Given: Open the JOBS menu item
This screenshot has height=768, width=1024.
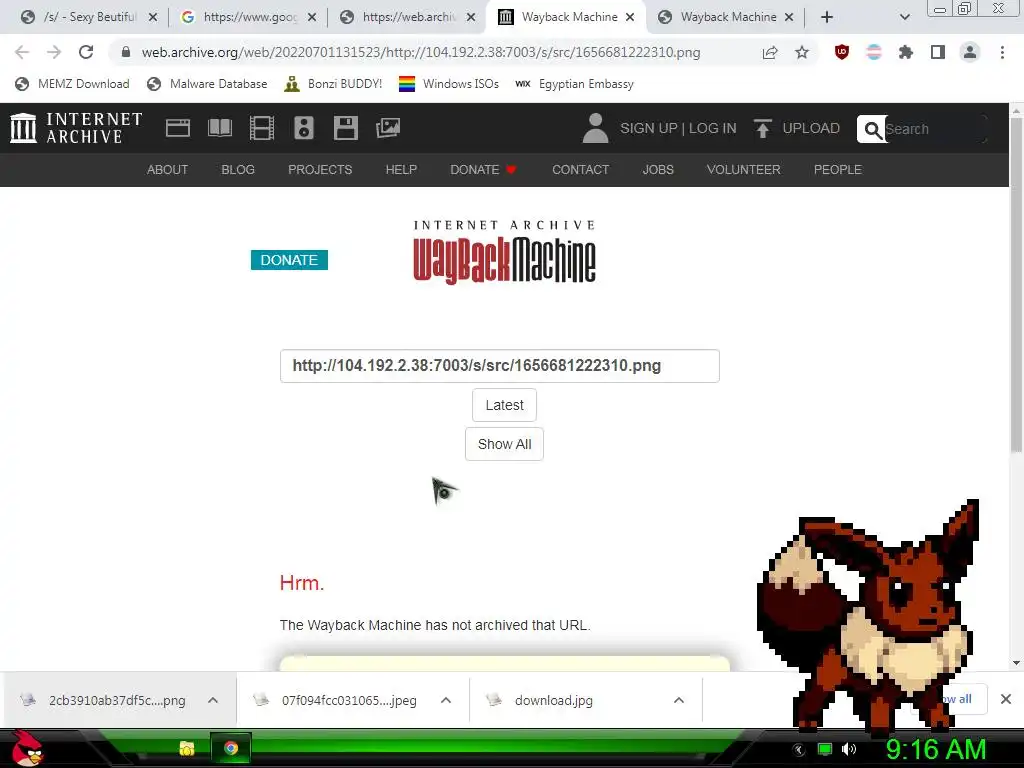Looking at the screenshot, I should tap(658, 170).
